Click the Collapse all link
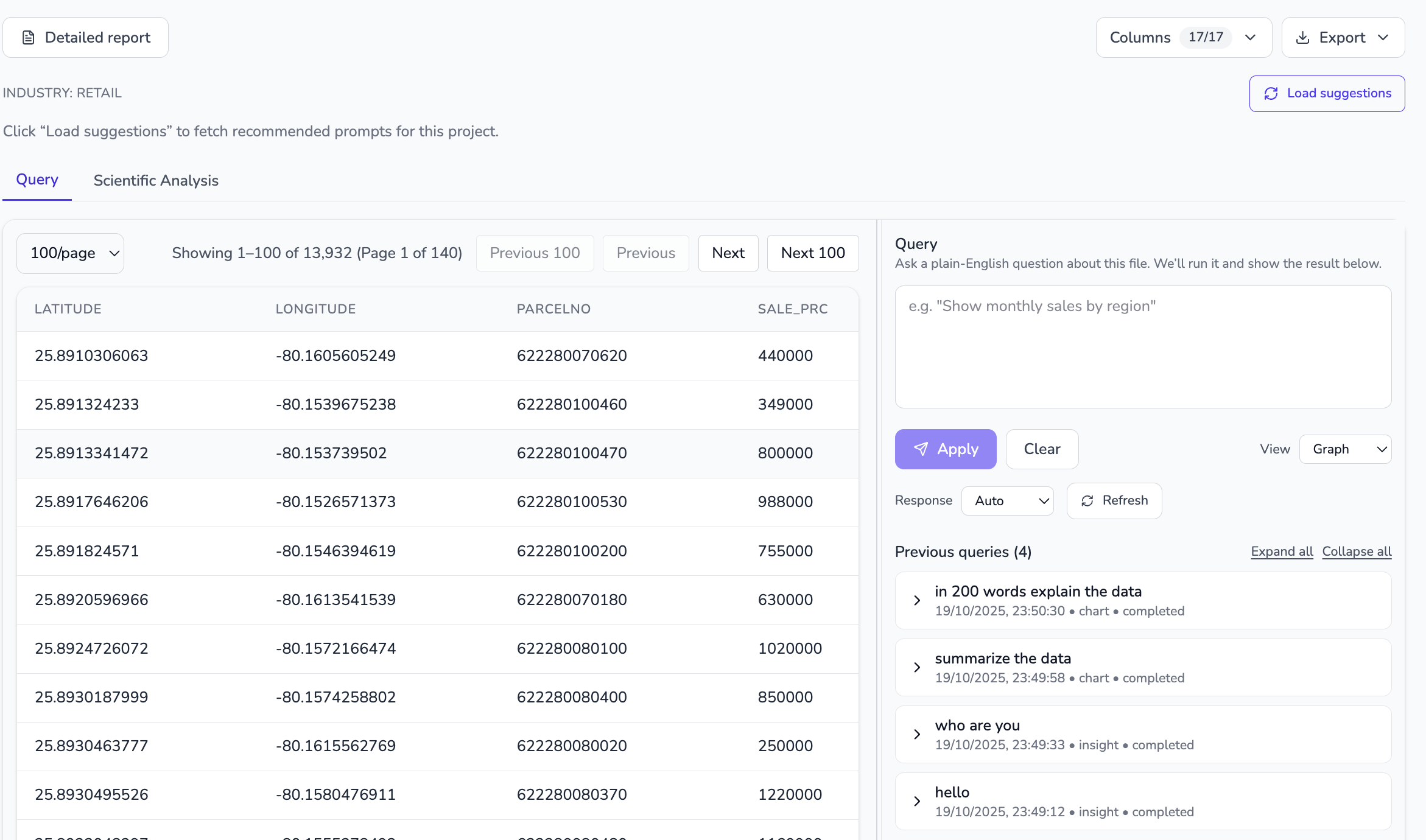1426x840 pixels. [x=1357, y=551]
